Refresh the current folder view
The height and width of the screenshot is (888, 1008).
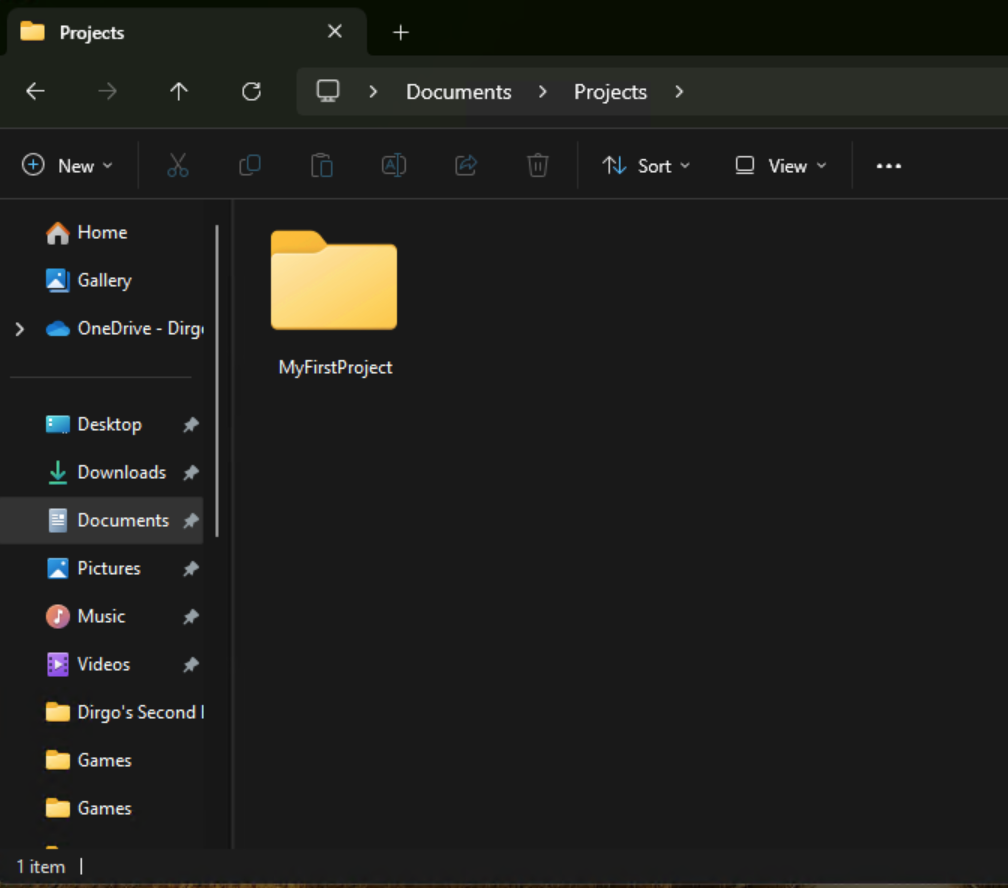click(x=251, y=92)
